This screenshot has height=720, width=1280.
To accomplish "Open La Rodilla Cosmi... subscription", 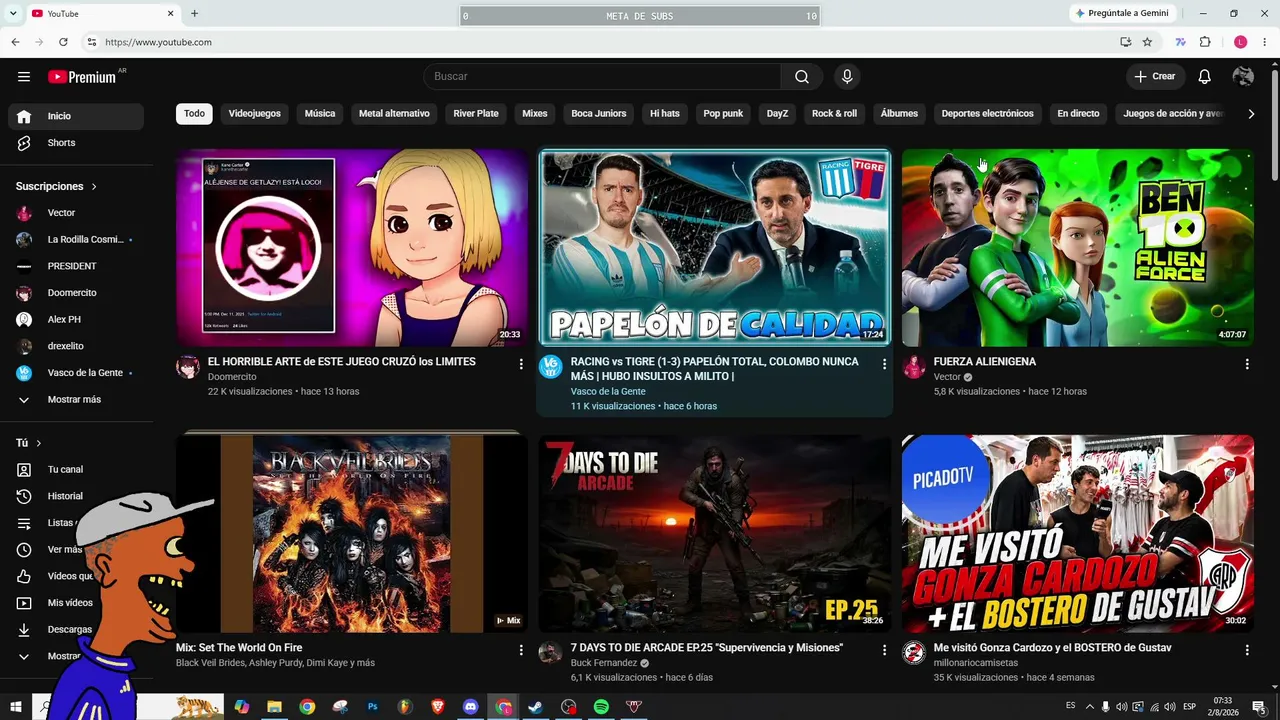I will pos(76,240).
